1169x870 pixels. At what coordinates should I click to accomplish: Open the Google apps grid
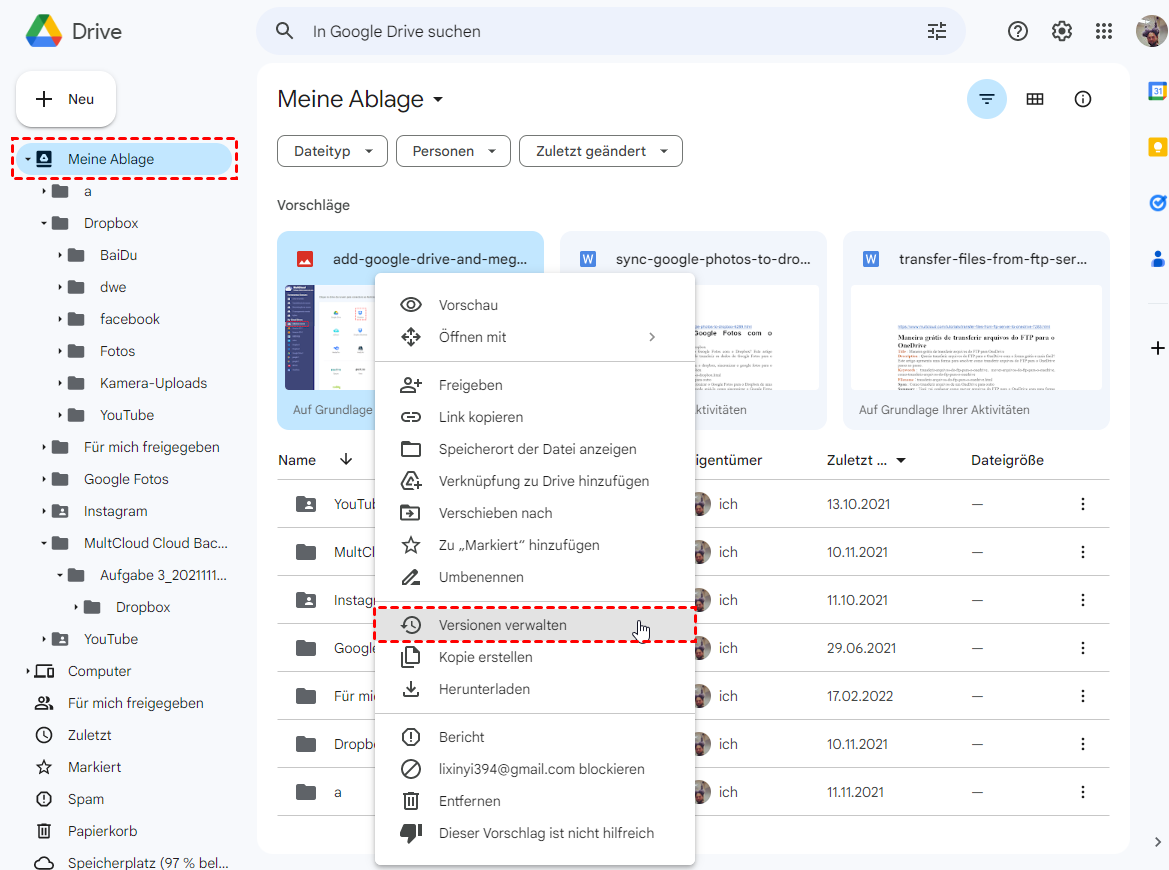(1104, 31)
